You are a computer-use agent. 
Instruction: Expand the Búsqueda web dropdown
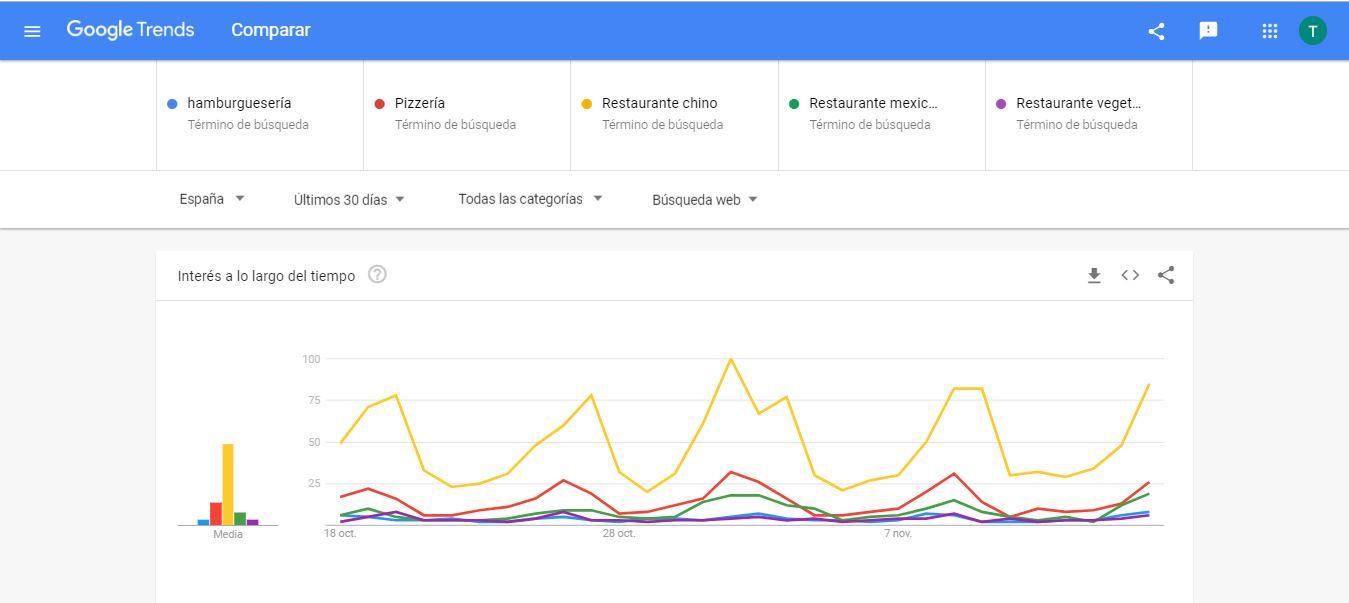[705, 200]
